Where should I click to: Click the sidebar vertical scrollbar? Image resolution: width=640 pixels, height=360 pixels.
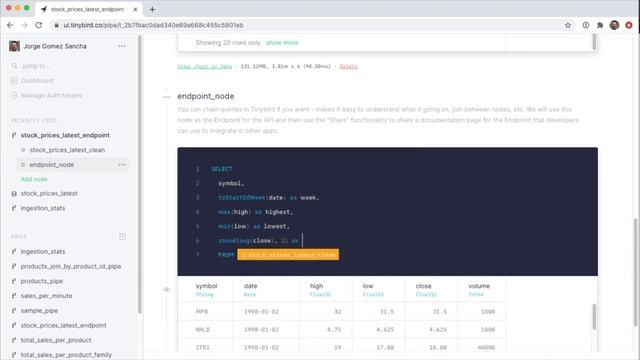point(140,175)
